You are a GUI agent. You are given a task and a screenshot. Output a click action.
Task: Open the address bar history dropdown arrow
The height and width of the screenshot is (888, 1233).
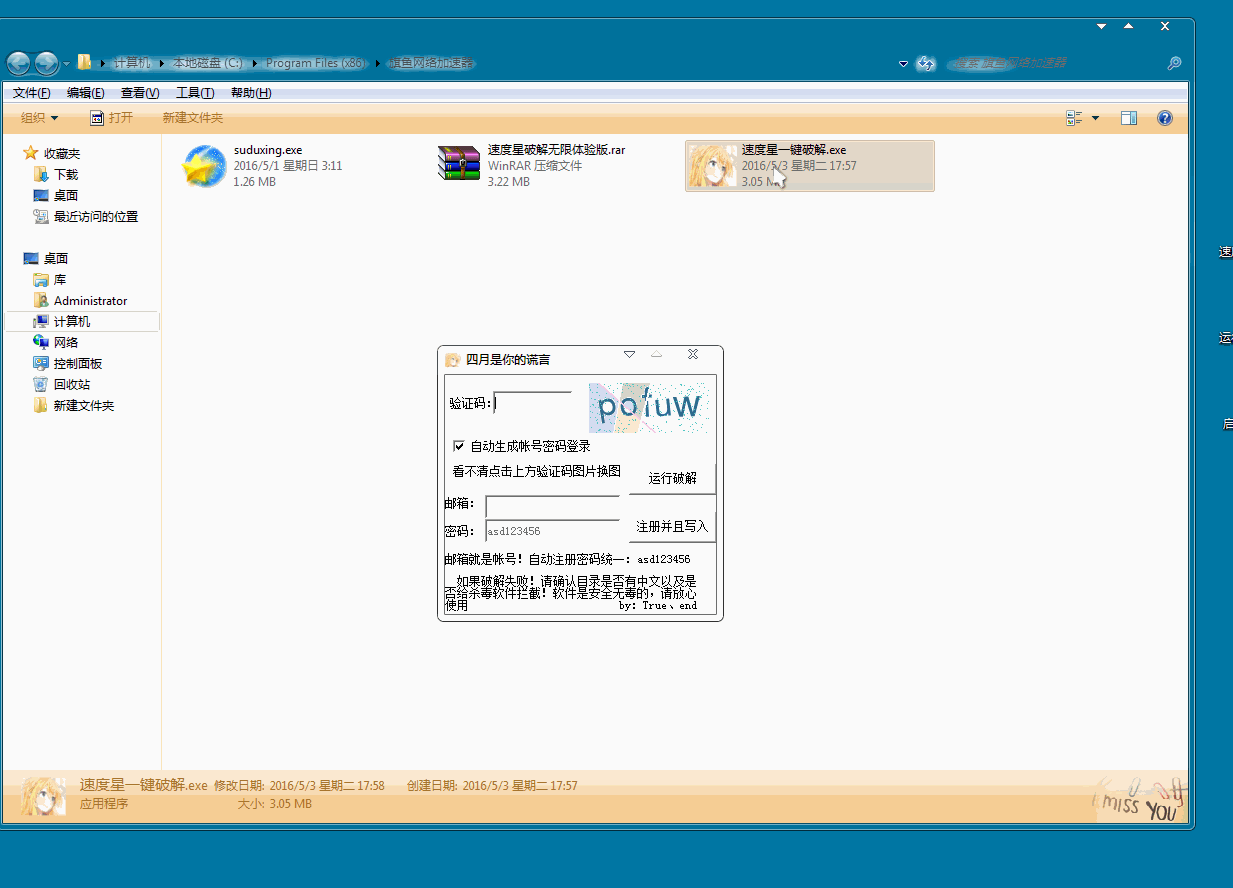pos(903,63)
